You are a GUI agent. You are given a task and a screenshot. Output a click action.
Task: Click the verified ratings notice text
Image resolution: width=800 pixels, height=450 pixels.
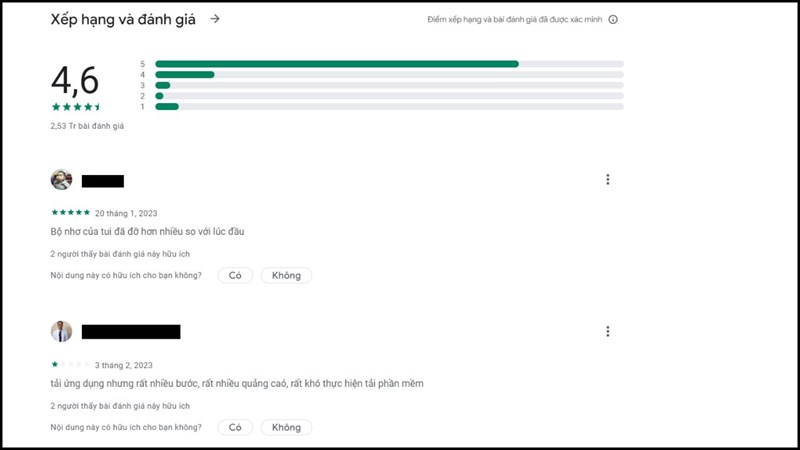(514, 19)
